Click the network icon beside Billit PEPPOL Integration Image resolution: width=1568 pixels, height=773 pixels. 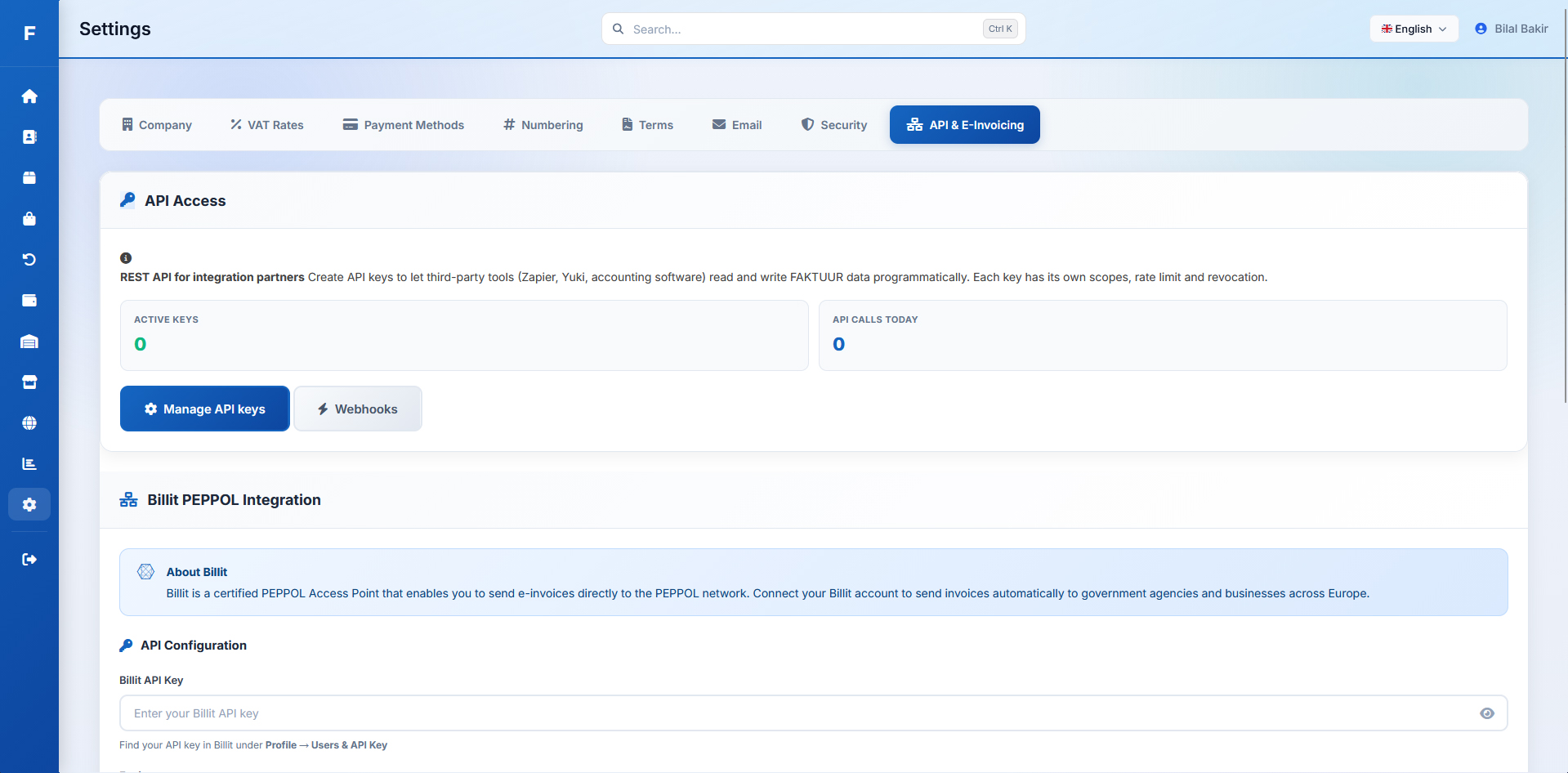(x=128, y=500)
